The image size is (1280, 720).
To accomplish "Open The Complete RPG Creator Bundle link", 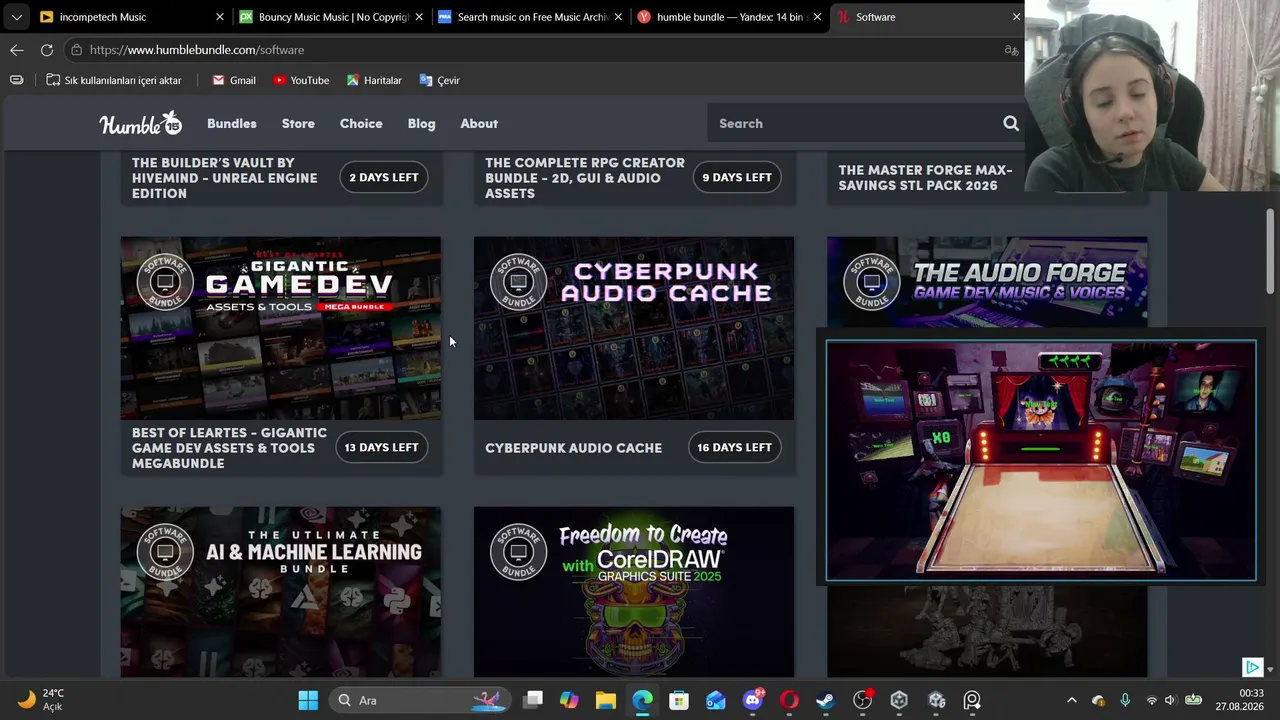I will 585,178.
